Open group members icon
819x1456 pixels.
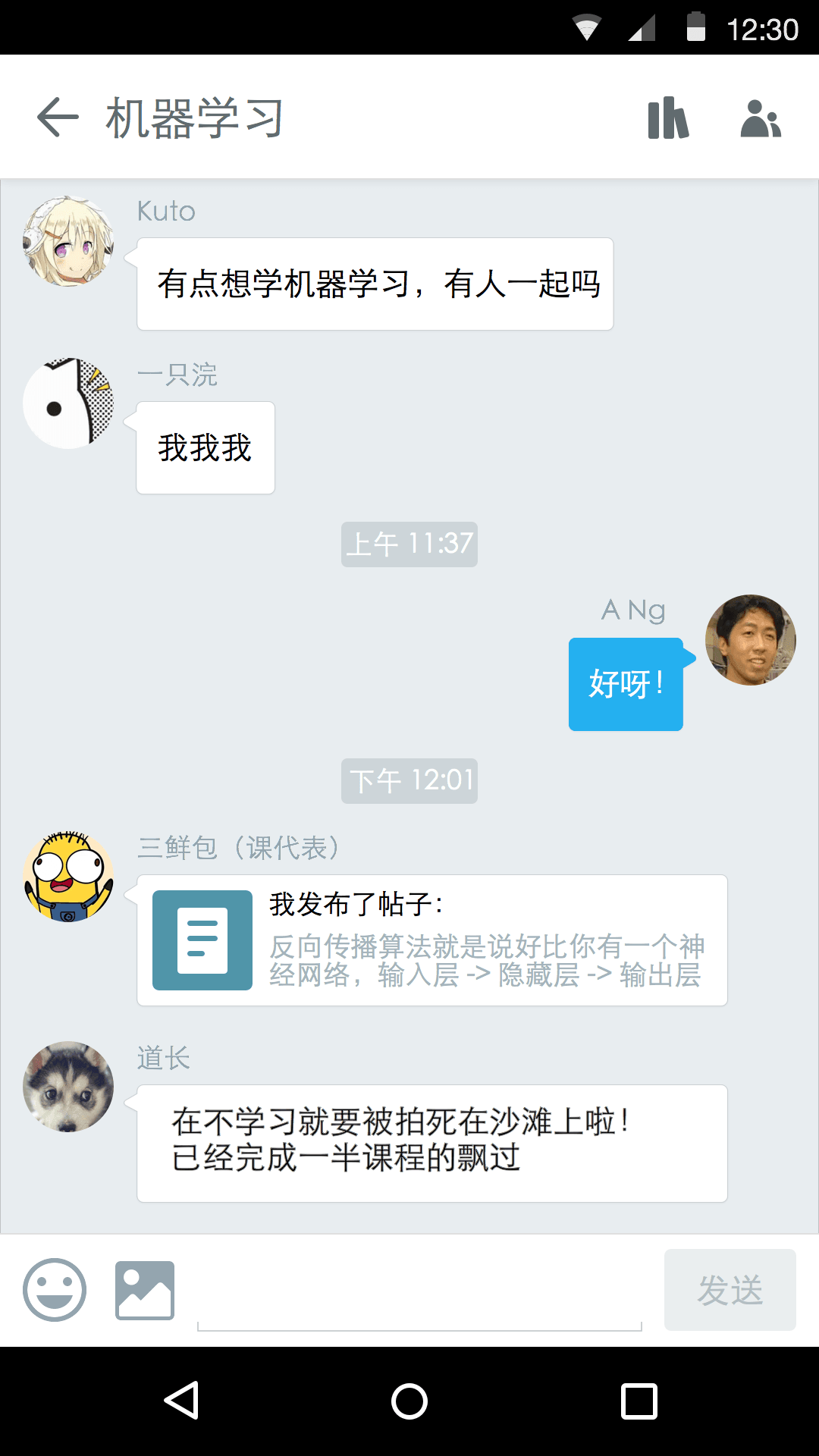tap(761, 118)
